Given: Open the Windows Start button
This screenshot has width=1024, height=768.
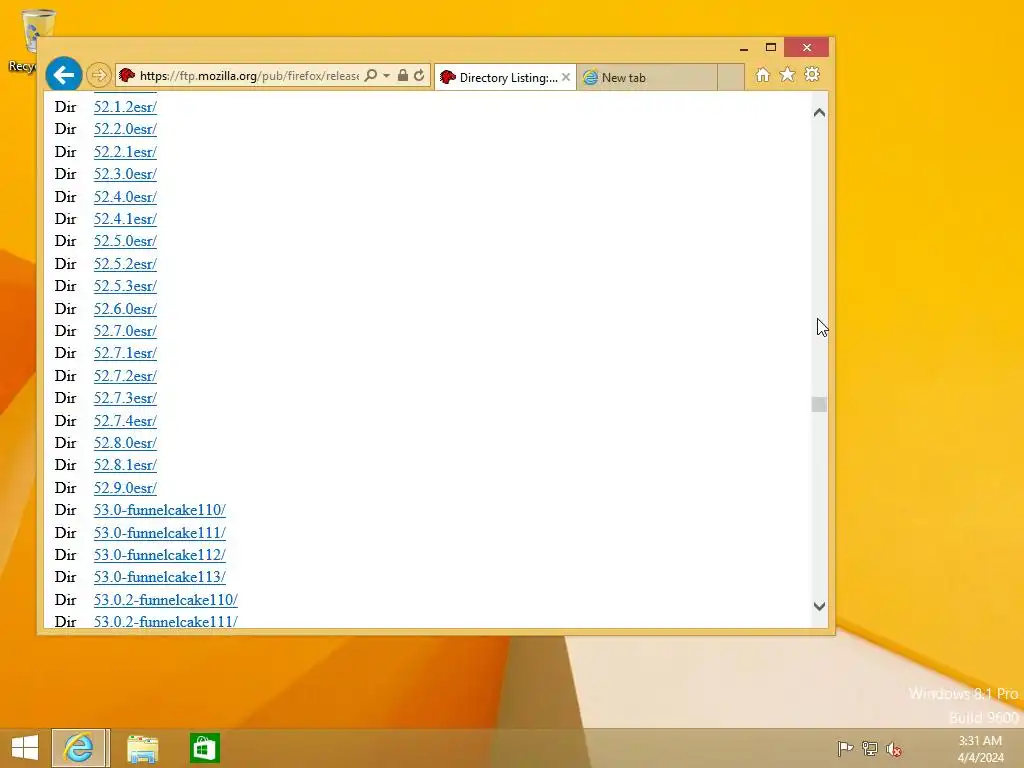Looking at the screenshot, I should tap(25, 748).
